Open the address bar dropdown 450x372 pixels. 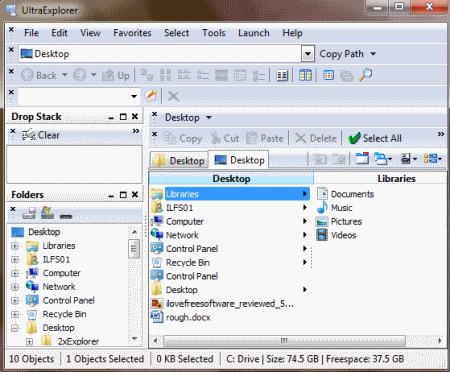[308, 54]
